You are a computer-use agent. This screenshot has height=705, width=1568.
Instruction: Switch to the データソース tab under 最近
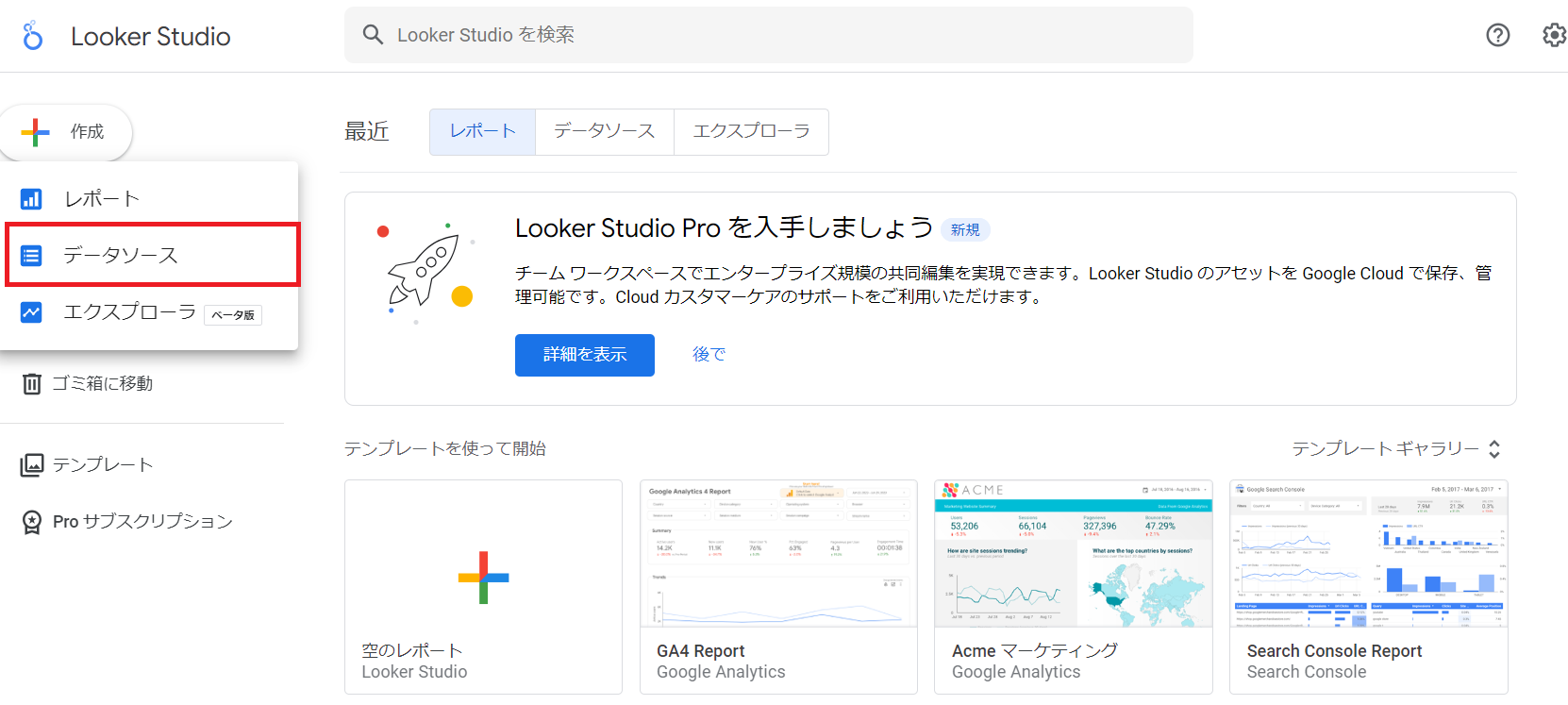[x=605, y=132]
